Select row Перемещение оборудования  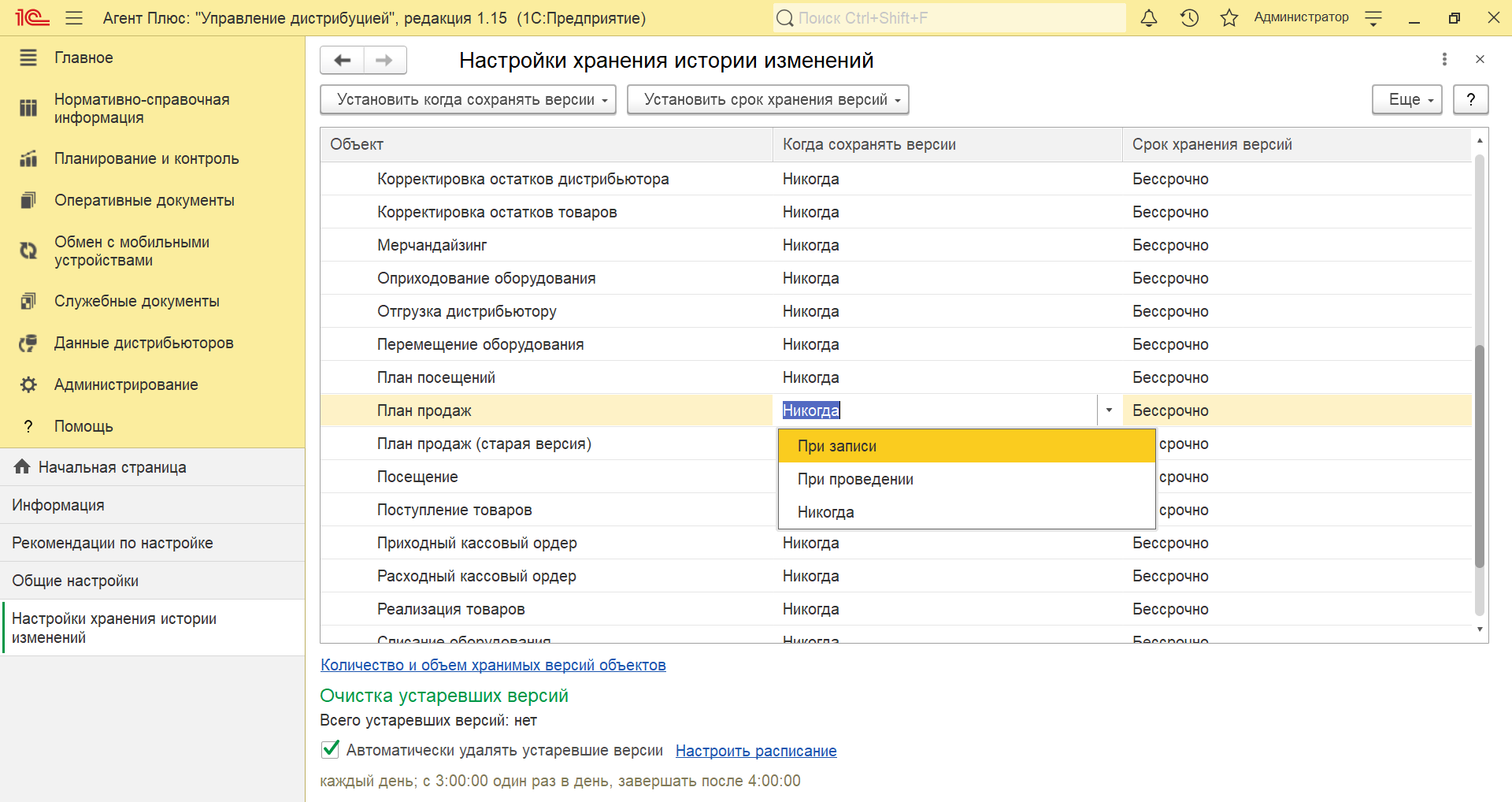(896, 344)
